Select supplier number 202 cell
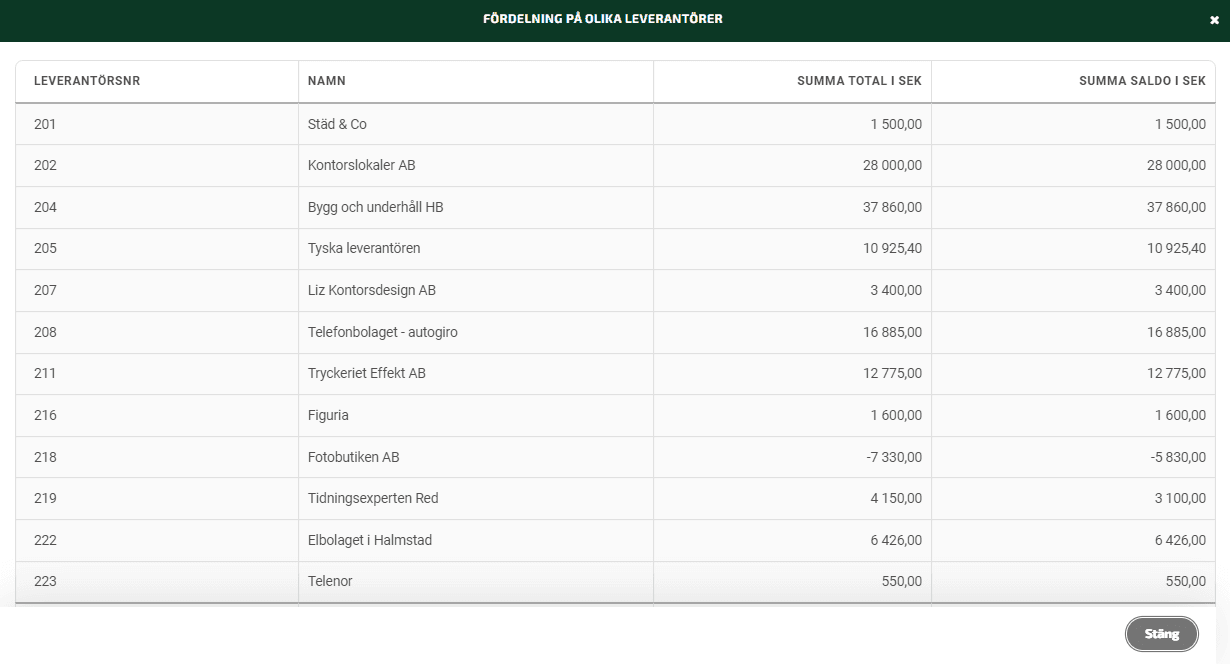 [157, 166]
